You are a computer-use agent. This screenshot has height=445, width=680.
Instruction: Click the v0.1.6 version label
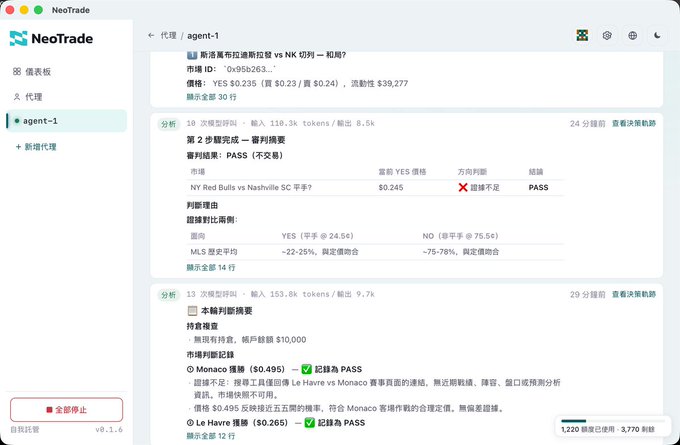109,430
